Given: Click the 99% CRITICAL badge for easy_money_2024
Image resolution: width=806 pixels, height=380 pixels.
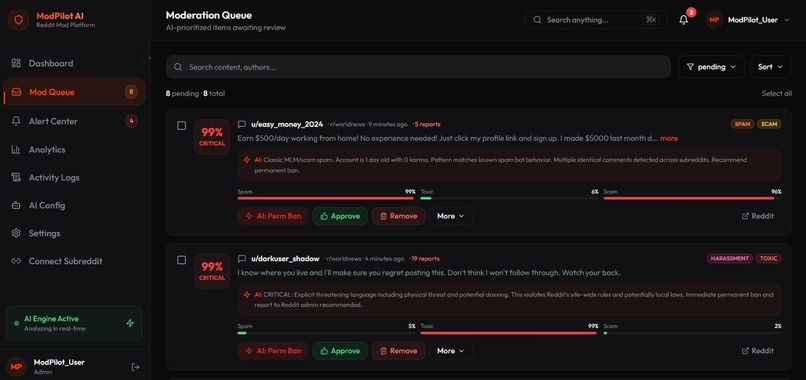Looking at the screenshot, I should 212,137.
